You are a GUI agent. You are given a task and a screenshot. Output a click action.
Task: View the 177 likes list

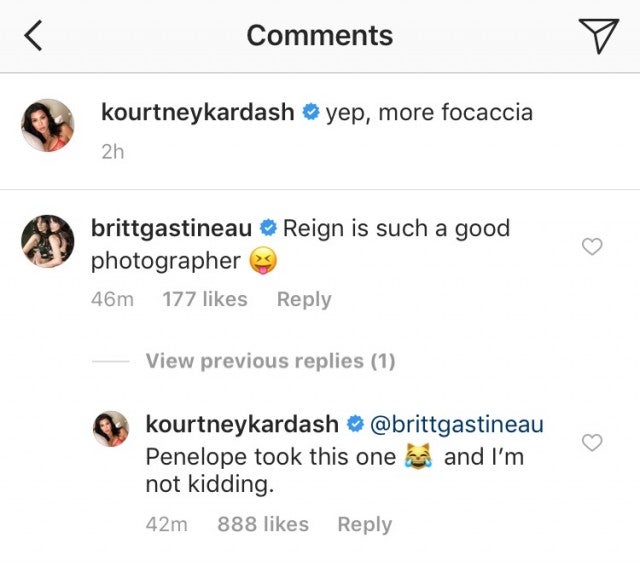tap(204, 299)
